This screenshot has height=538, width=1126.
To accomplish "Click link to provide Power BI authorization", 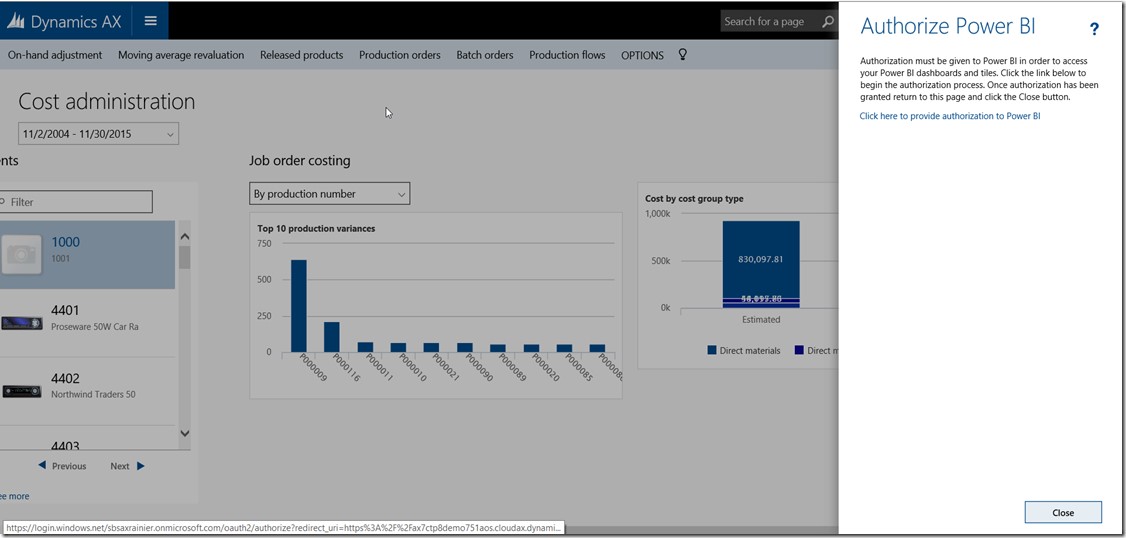I will tap(949, 116).
